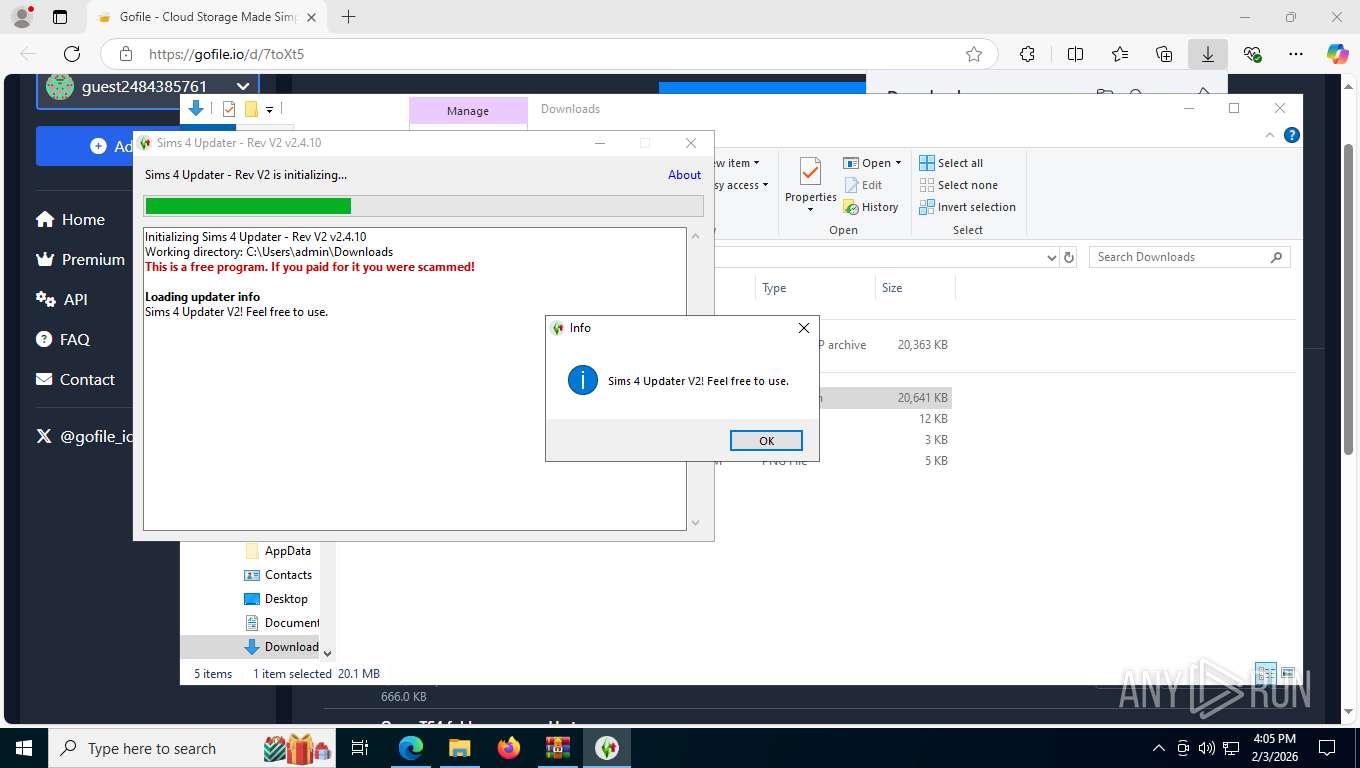Refresh the Edge browser page
The height and width of the screenshot is (768, 1360).
click(72, 54)
